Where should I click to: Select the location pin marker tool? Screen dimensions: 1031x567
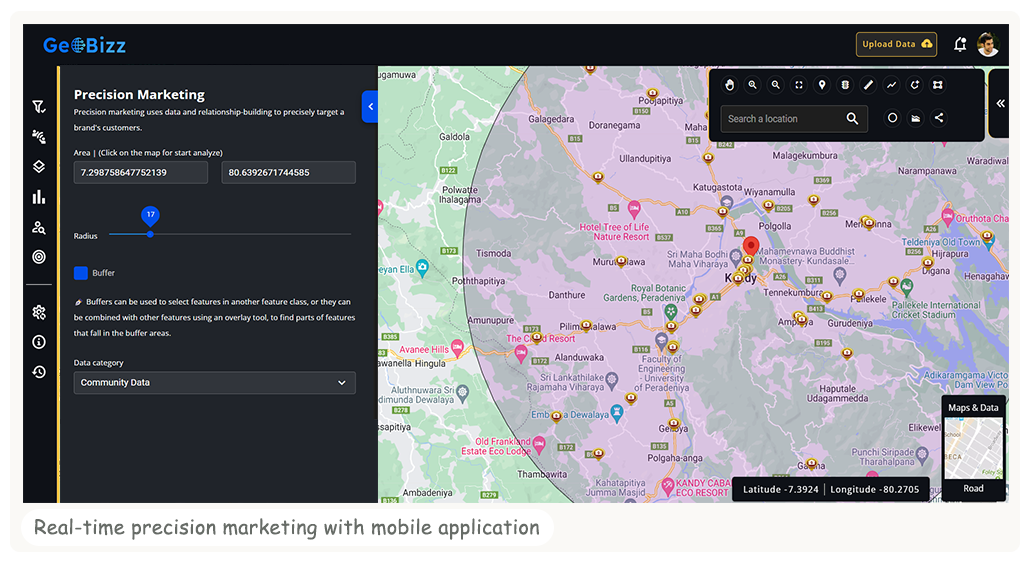point(822,85)
